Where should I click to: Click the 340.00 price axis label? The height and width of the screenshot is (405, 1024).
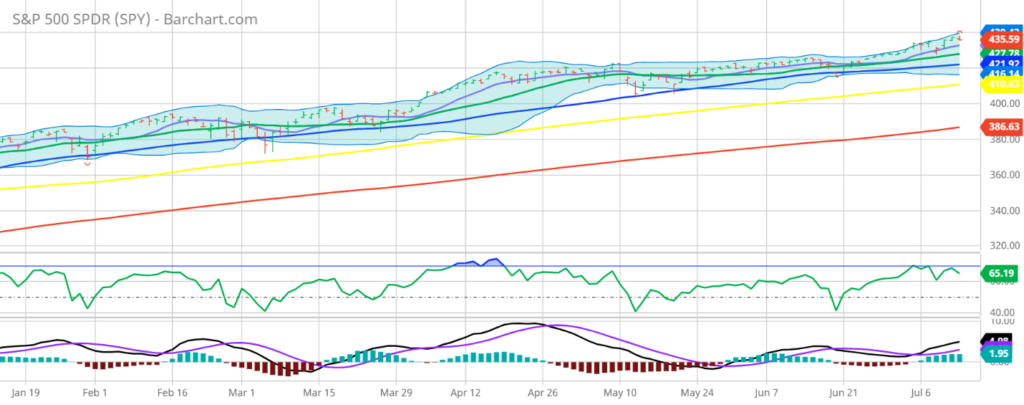point(1003,211)
